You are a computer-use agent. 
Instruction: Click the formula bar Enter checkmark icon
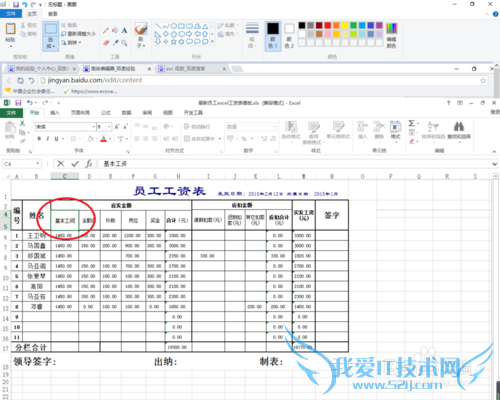75,164
